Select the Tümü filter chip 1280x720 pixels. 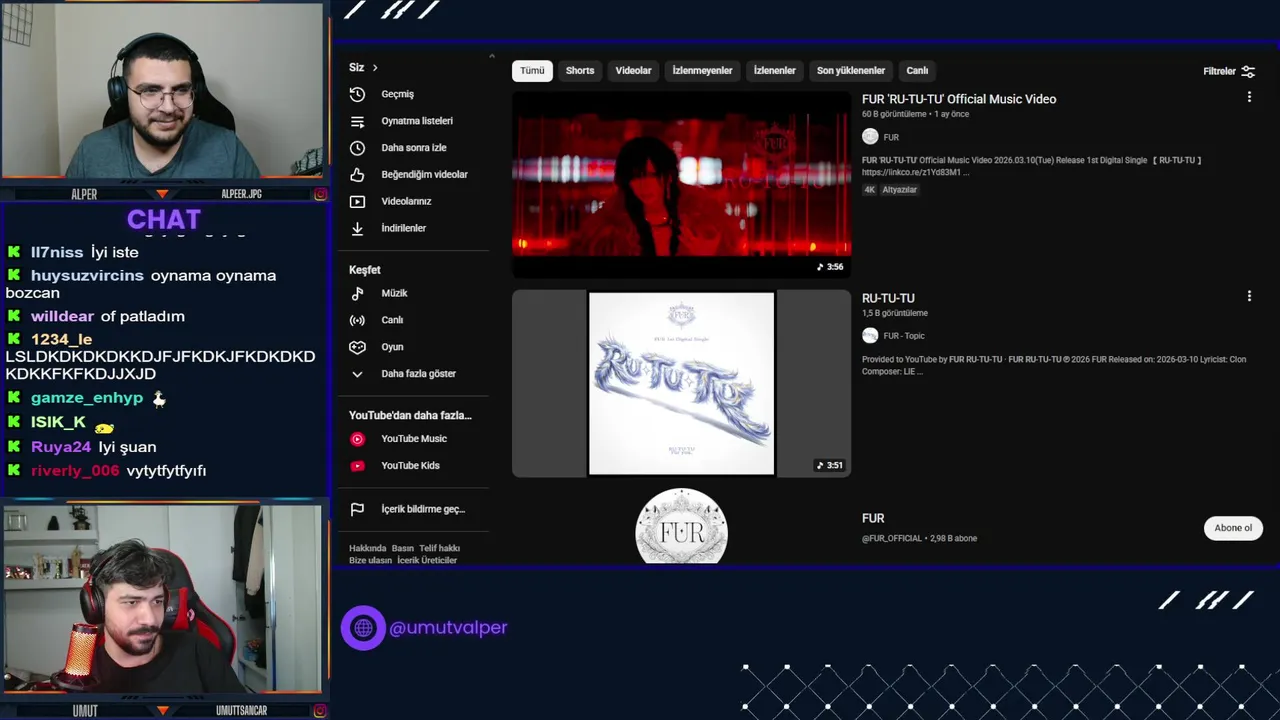tap(532, 71)
